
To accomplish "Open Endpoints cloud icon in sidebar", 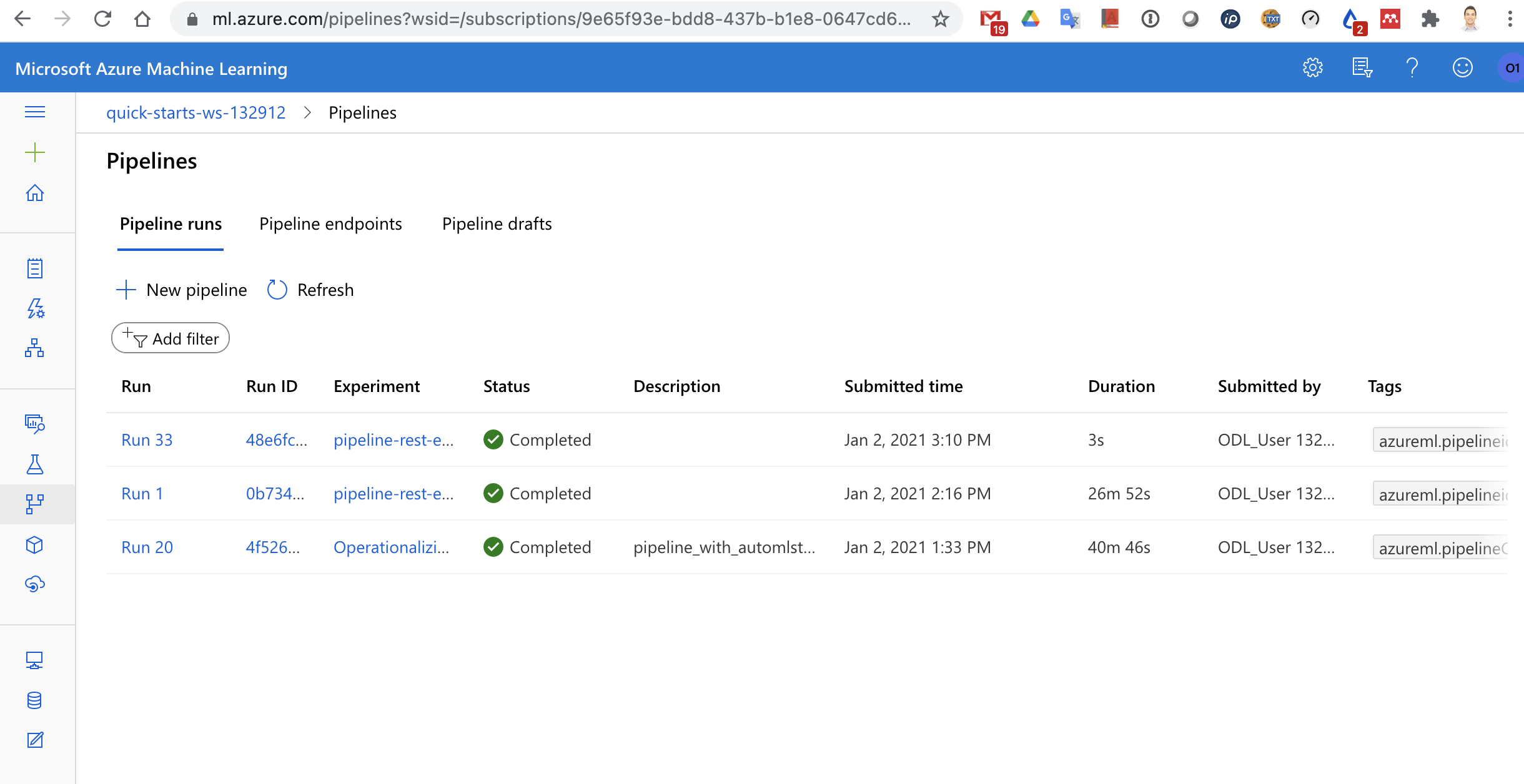I will (x=35, y=584).
